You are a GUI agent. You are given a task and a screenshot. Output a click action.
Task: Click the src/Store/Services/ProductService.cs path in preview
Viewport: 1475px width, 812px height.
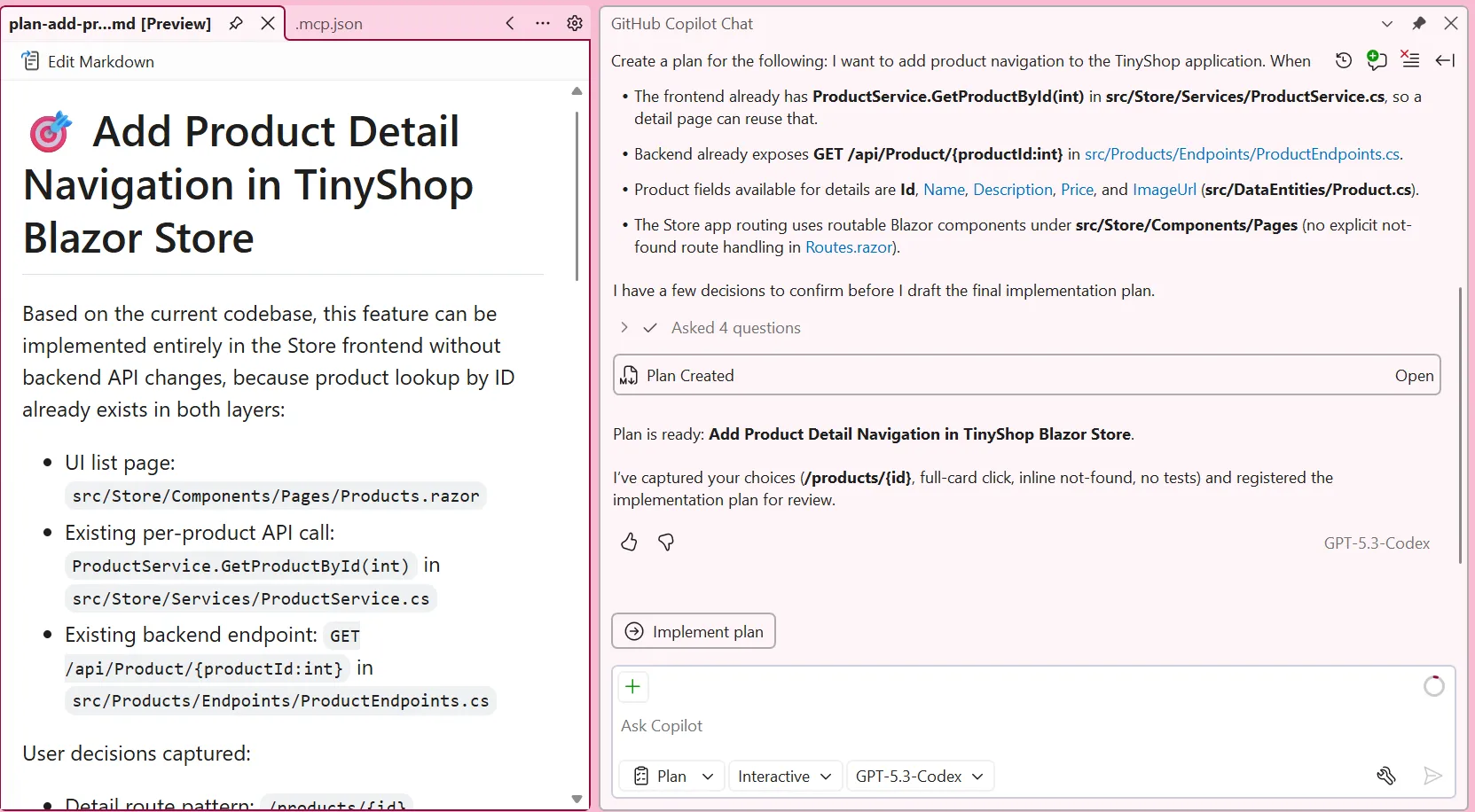[251, 599]
